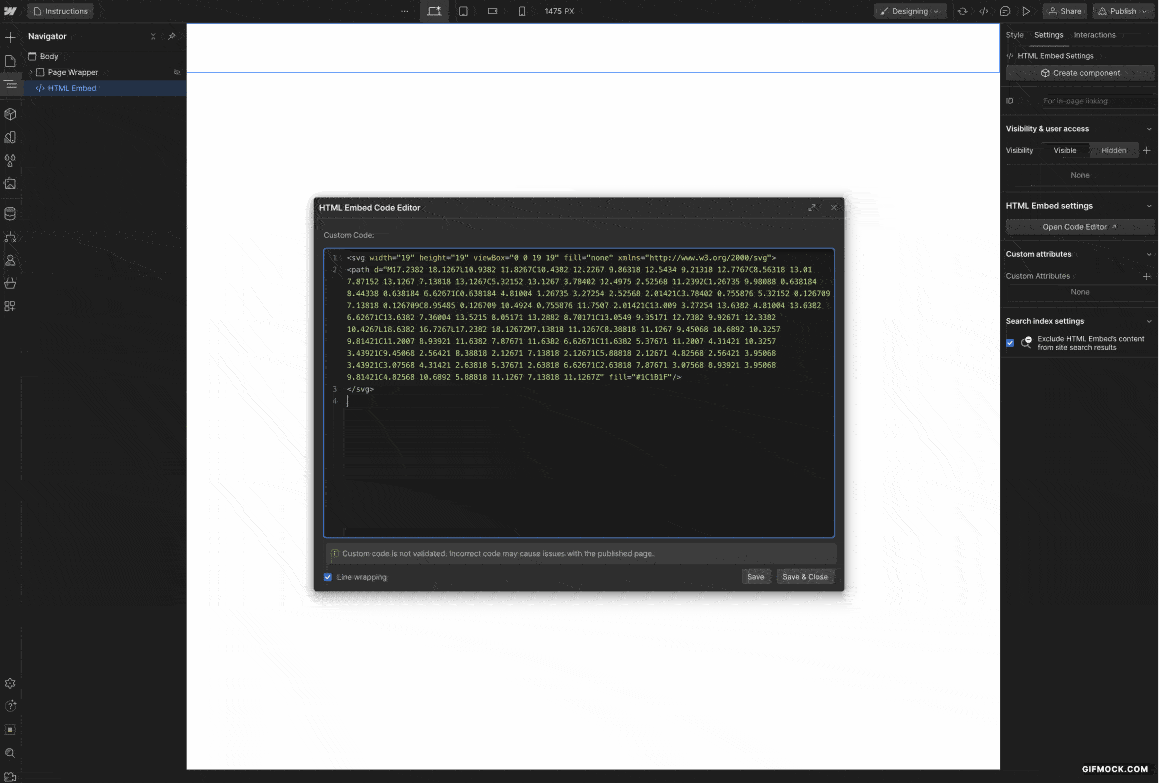1159x783 pixels.
Task: Preview the site with the play icon
Action: (x=1027, y=11)
